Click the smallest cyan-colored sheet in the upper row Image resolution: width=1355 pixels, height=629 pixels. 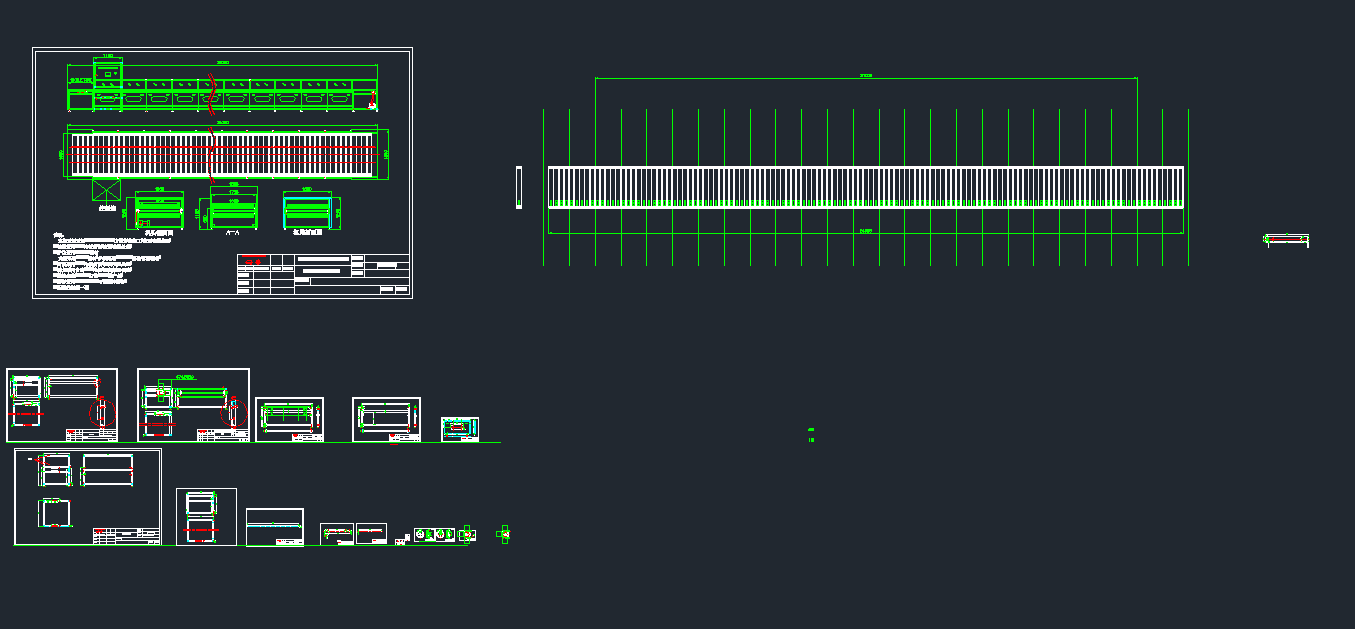point(459,428)
